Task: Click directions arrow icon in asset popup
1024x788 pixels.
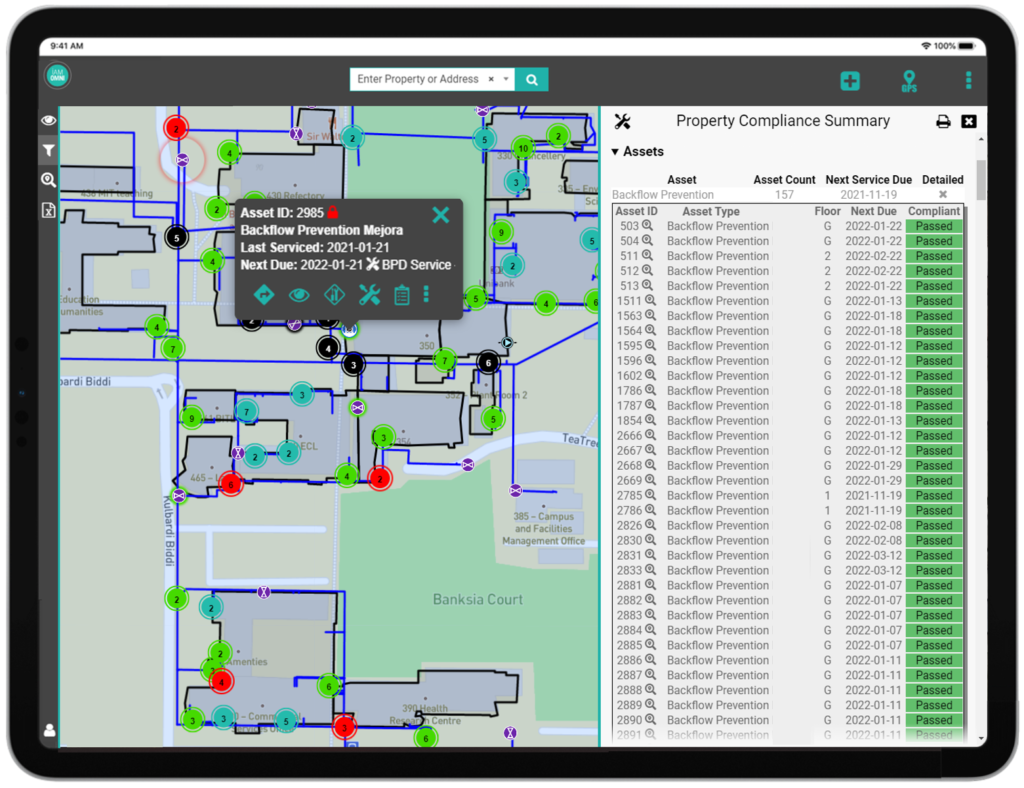Action: [264, 294]
